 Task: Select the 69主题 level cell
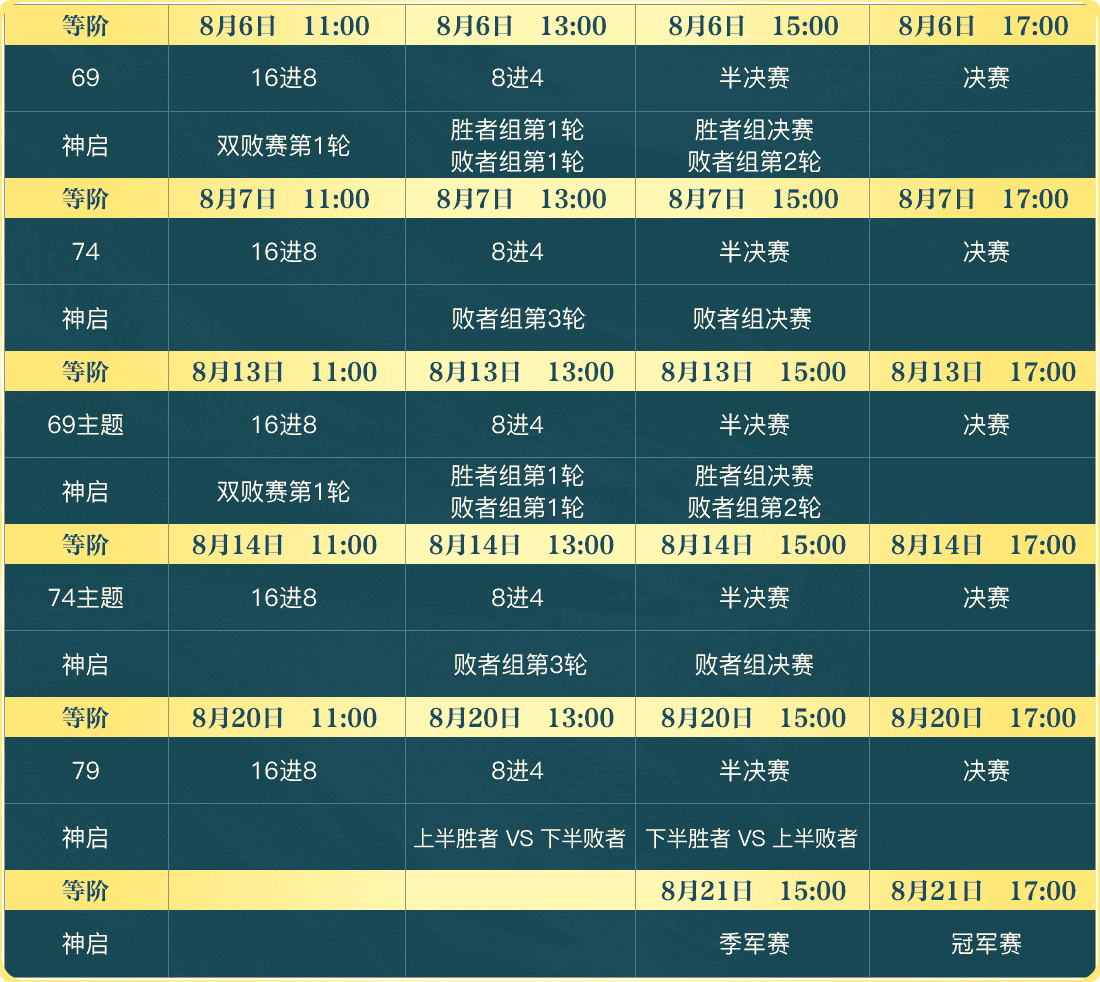[86, 425]
